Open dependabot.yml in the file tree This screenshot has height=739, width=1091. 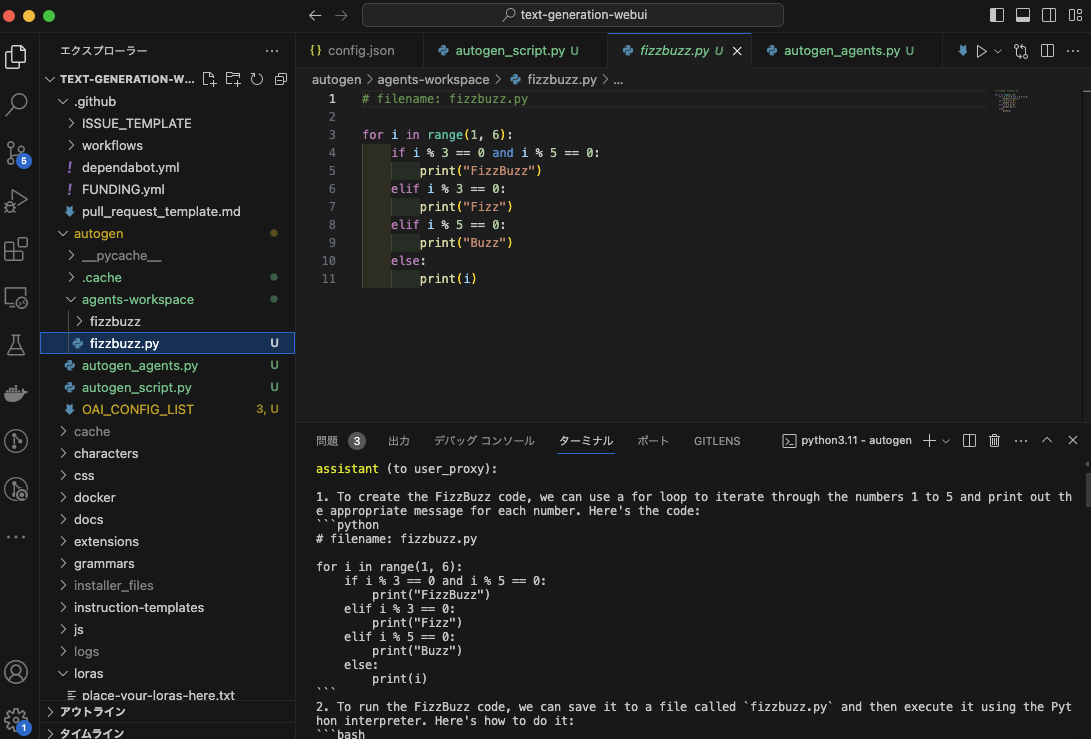[x=168, y=168]
